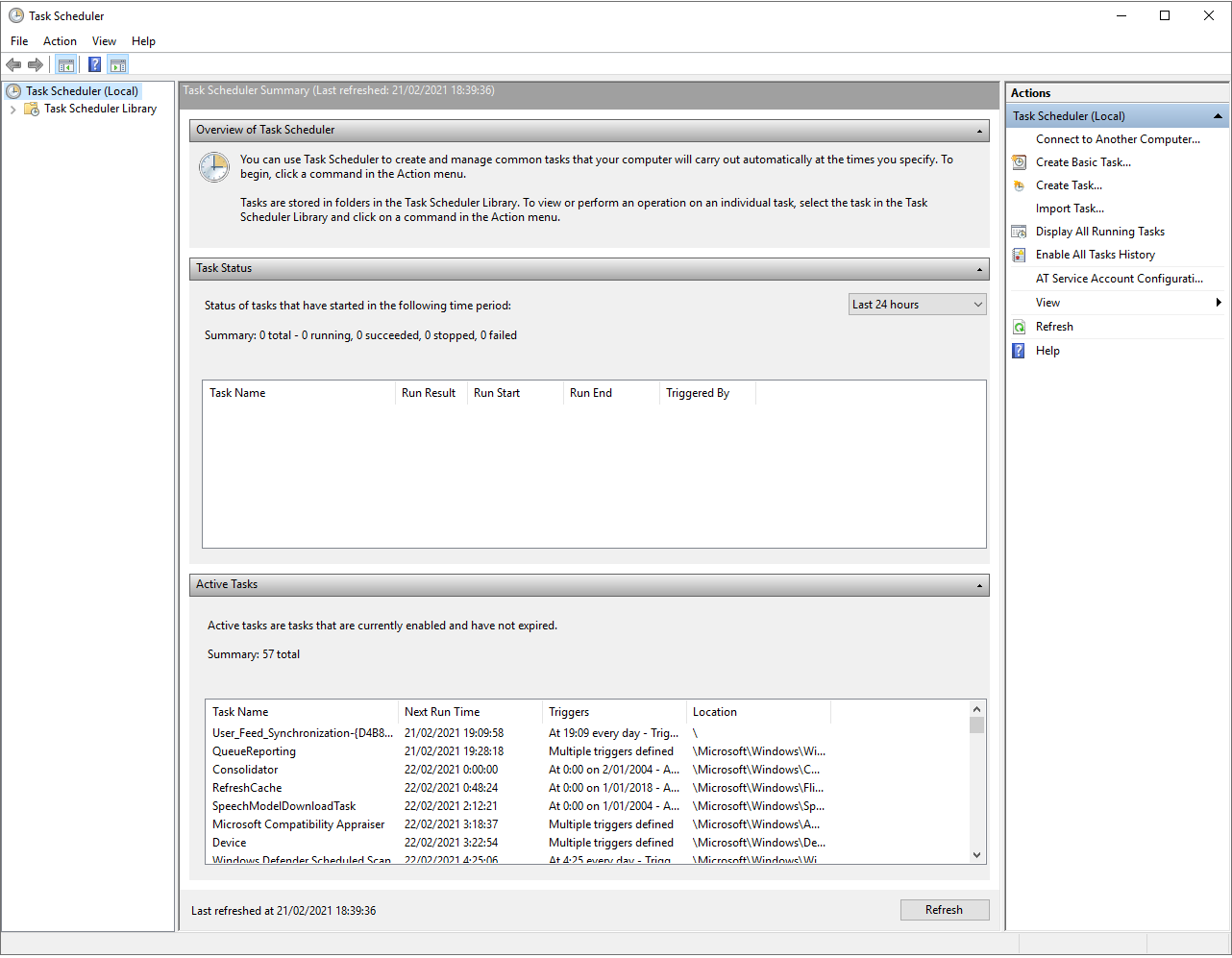Collapse the Task Status section header arrow

coord(979,269)
